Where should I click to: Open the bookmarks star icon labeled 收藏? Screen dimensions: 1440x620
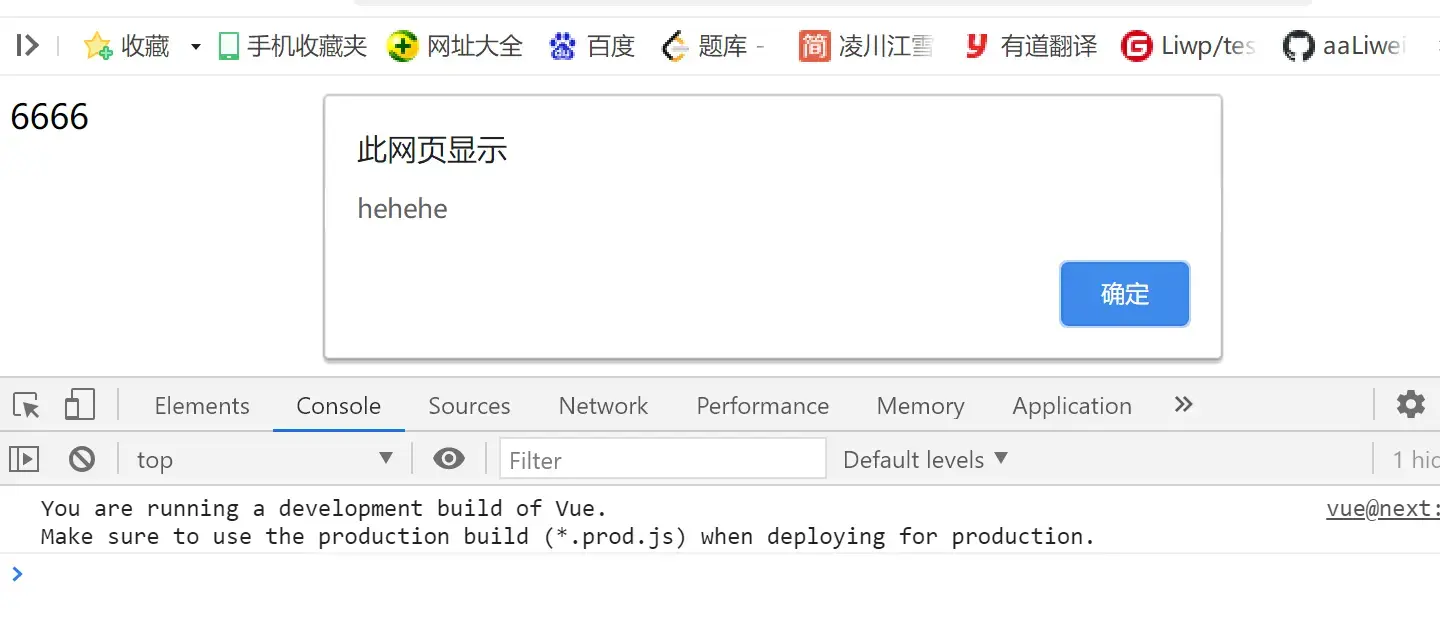98,46
